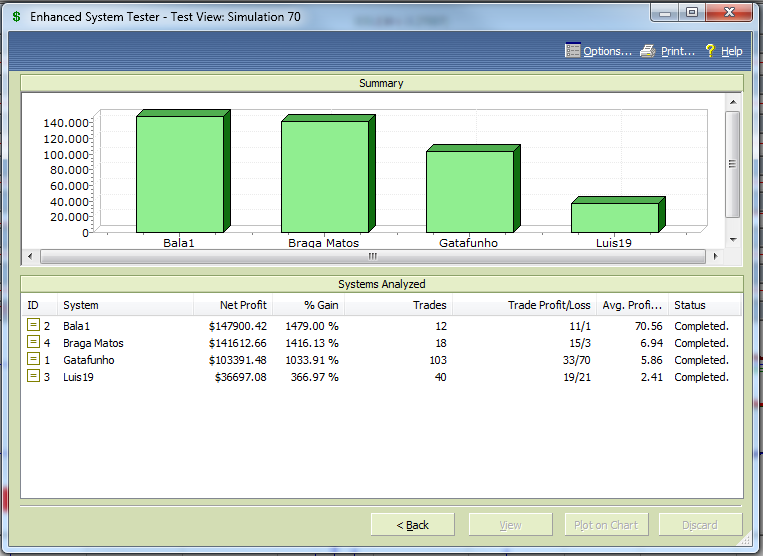Click chart scroll right arrow

(x=715, y=256)
